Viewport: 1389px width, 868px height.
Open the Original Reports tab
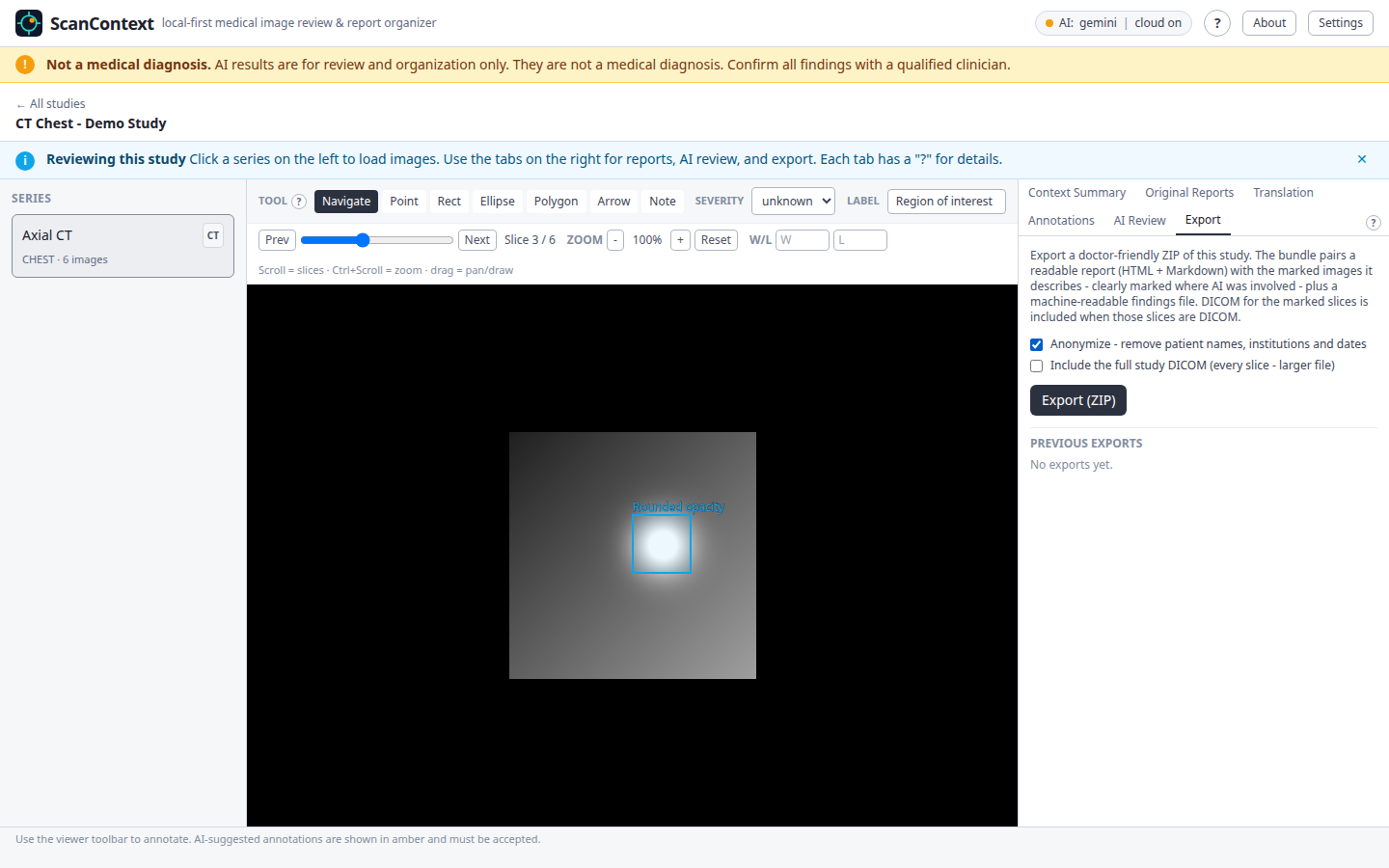click(1189, 193)
